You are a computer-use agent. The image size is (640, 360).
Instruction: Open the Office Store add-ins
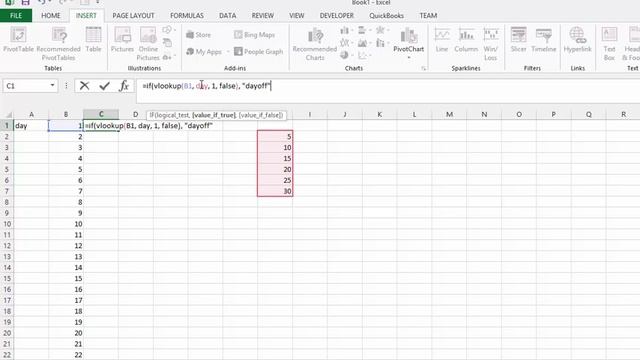click(x=198, y=35)
